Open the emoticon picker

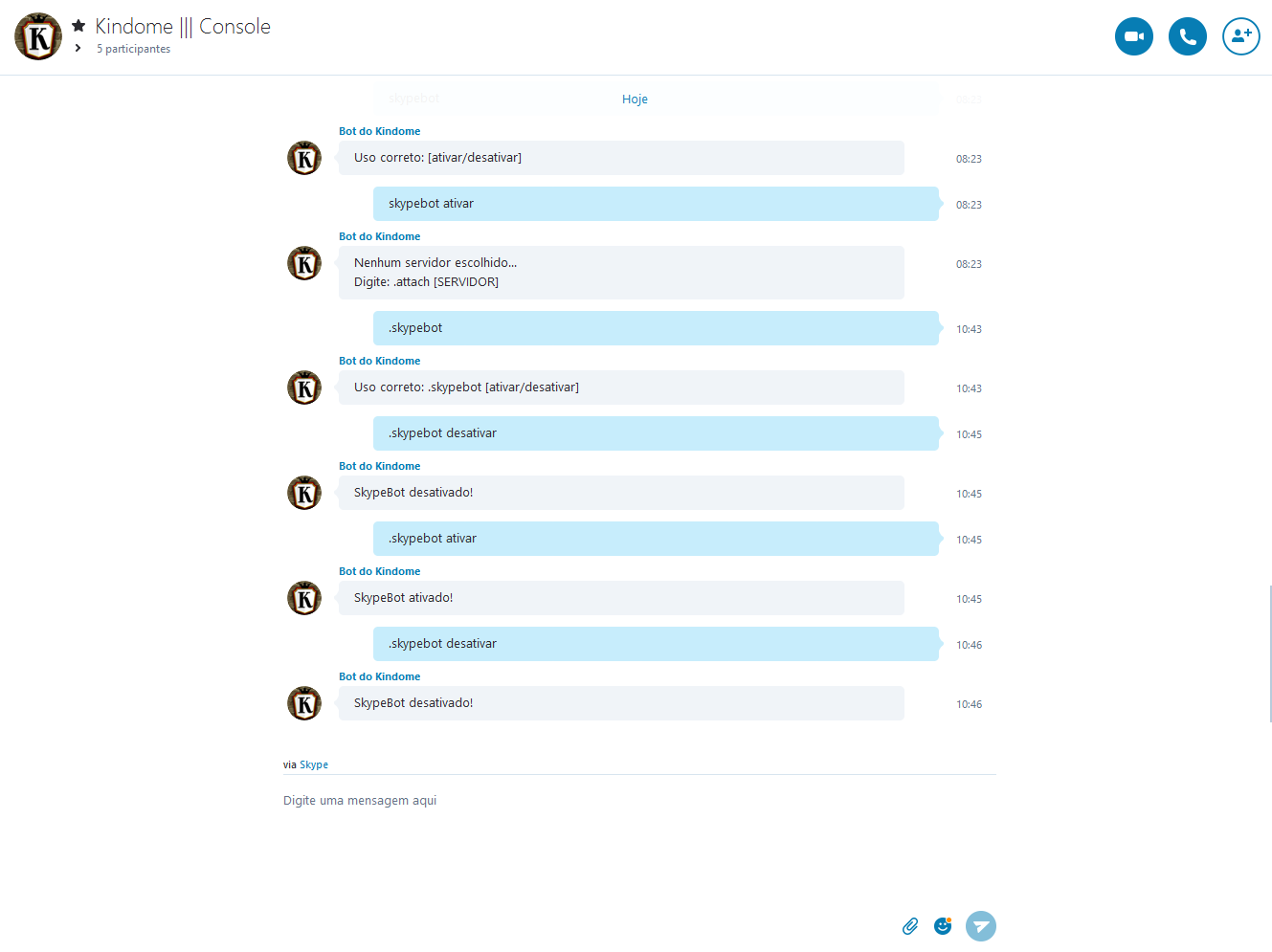(943, 926)
